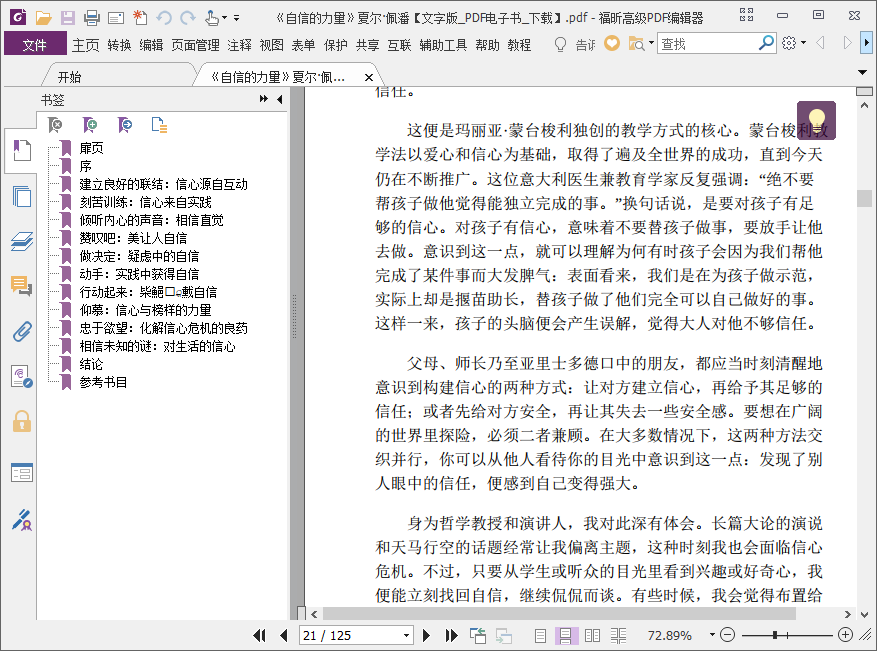Click the 帮助 tab
Image resolution: width=877 pixels, height=651 pixels.
pos(487,45)
